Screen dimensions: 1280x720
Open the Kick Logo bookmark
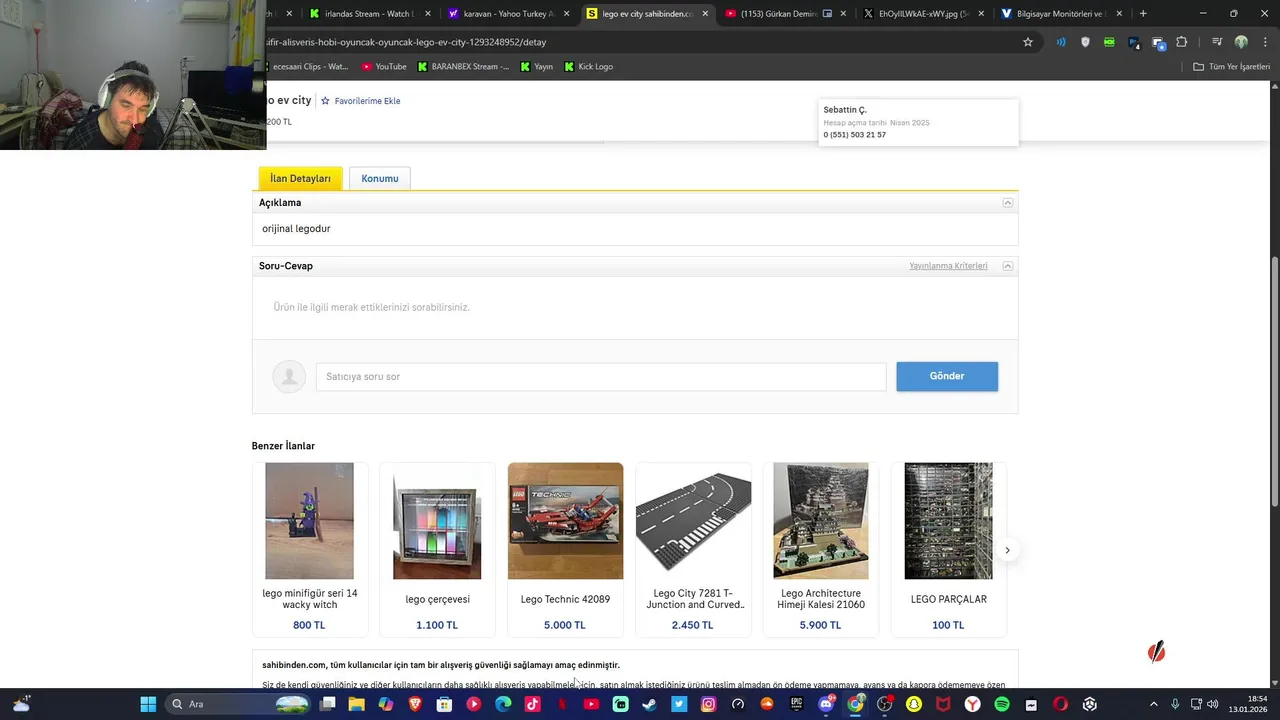588,67
